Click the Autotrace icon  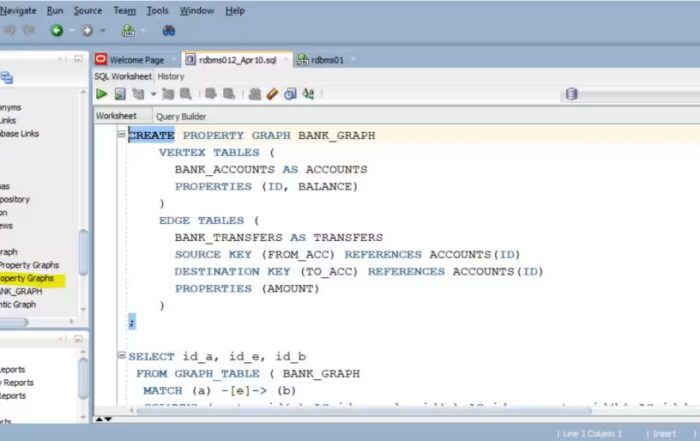[168, 94]
